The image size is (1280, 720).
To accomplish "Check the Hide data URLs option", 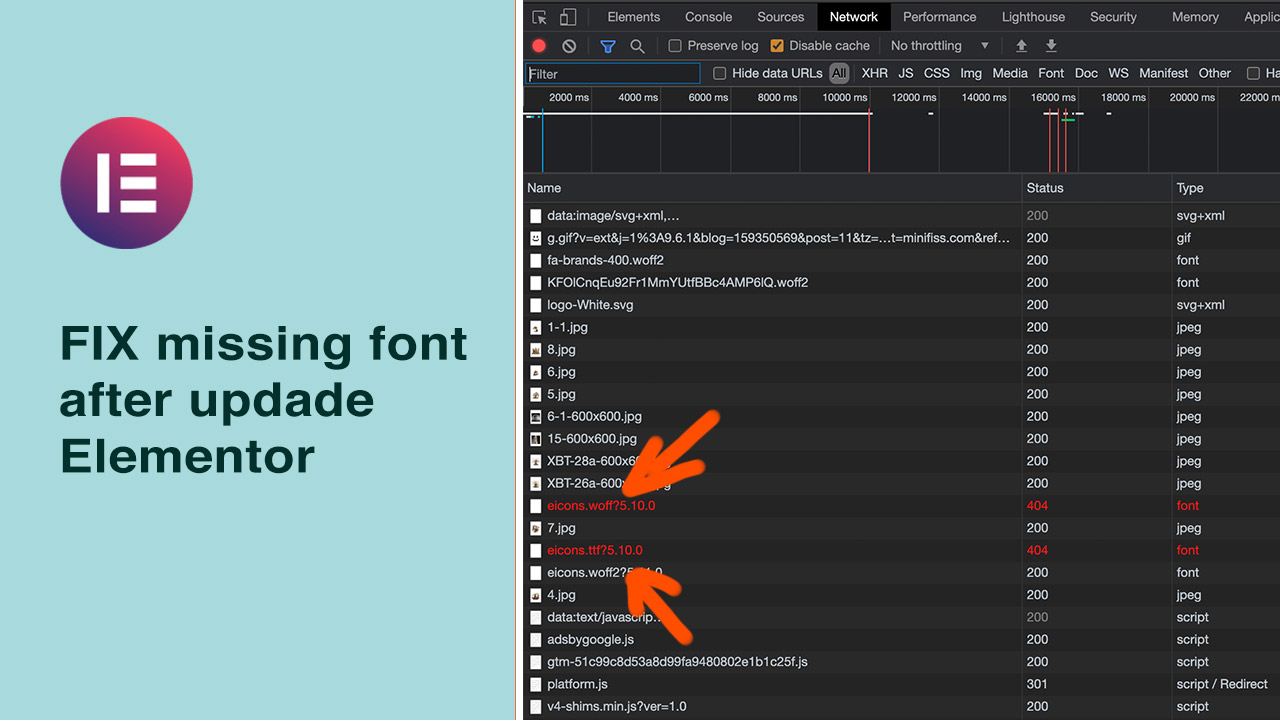I will 719,73.
